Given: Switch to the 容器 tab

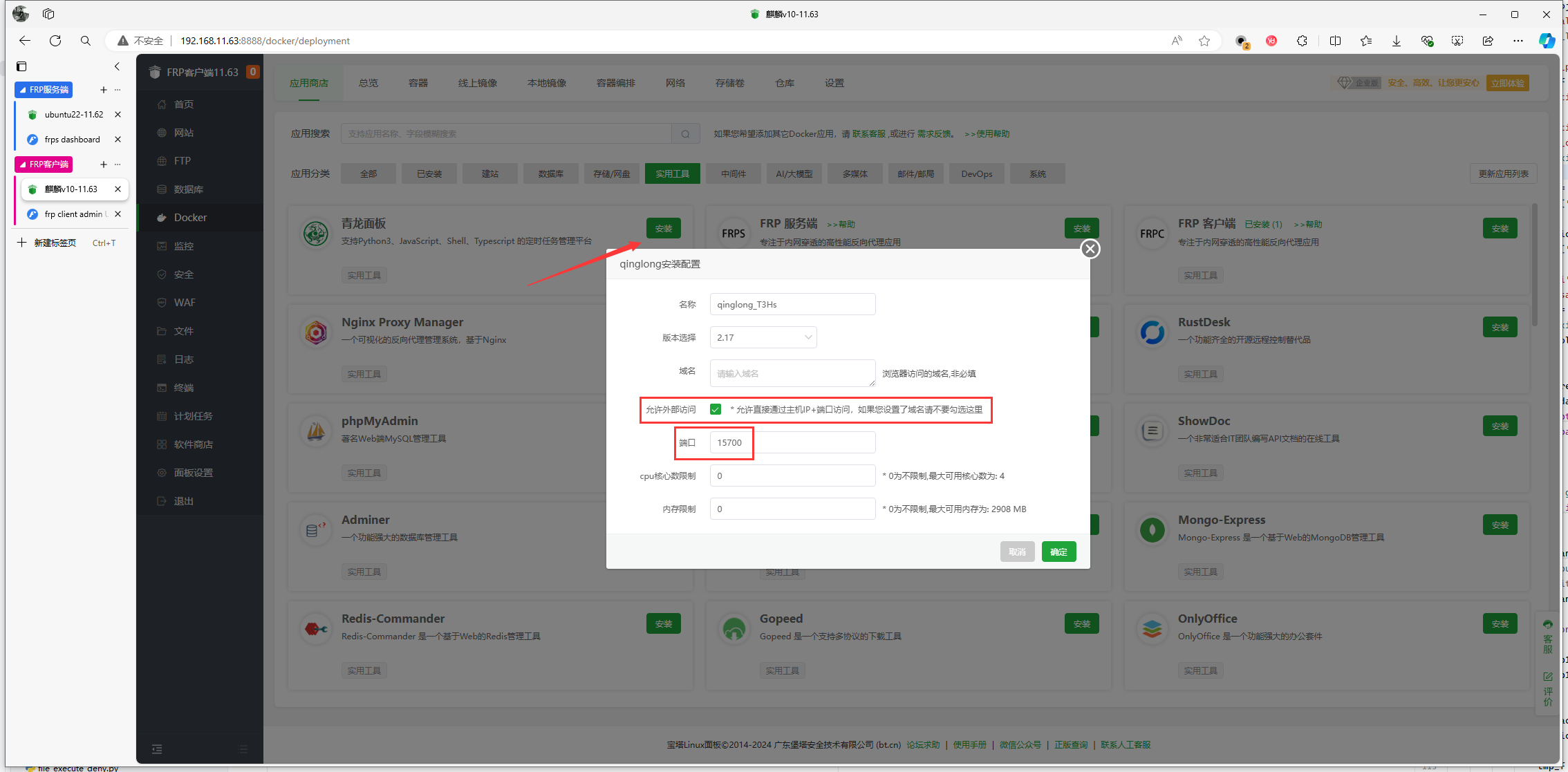Looking at the screenshot, I should pos(418,83).
